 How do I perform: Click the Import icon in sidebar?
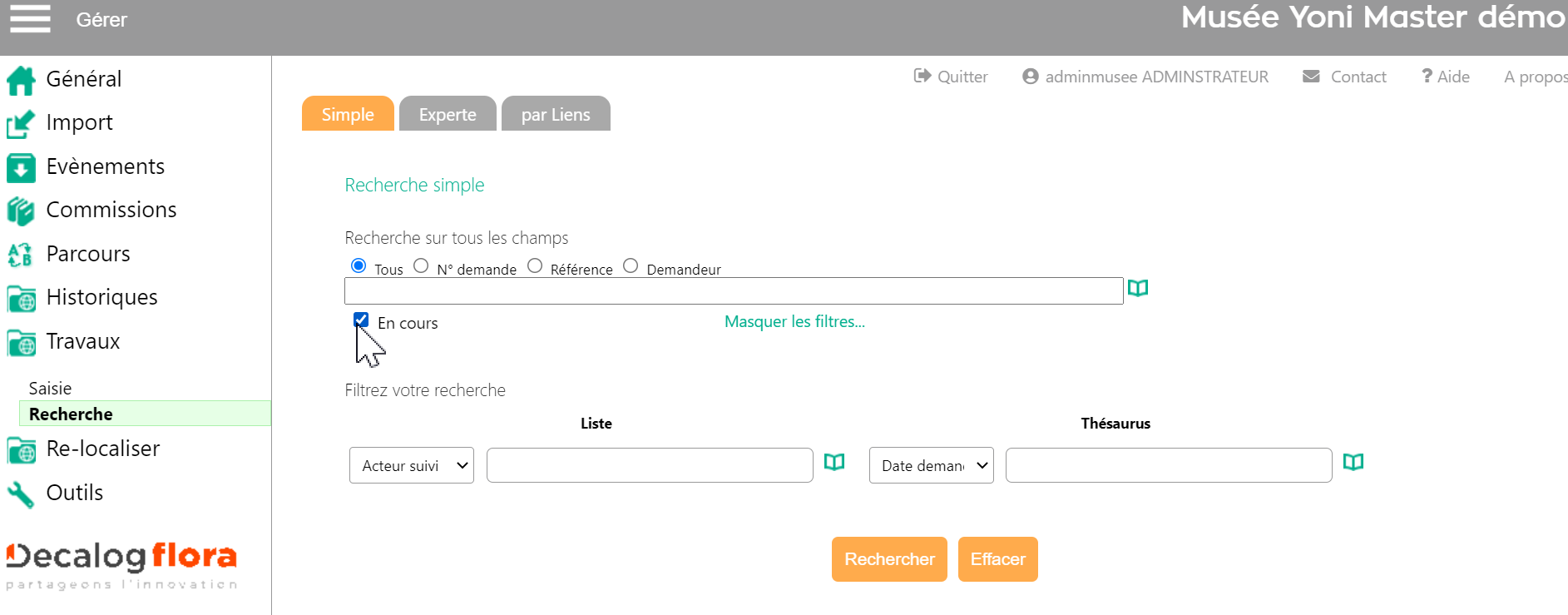pyautogui.click(x=21, y=124)
